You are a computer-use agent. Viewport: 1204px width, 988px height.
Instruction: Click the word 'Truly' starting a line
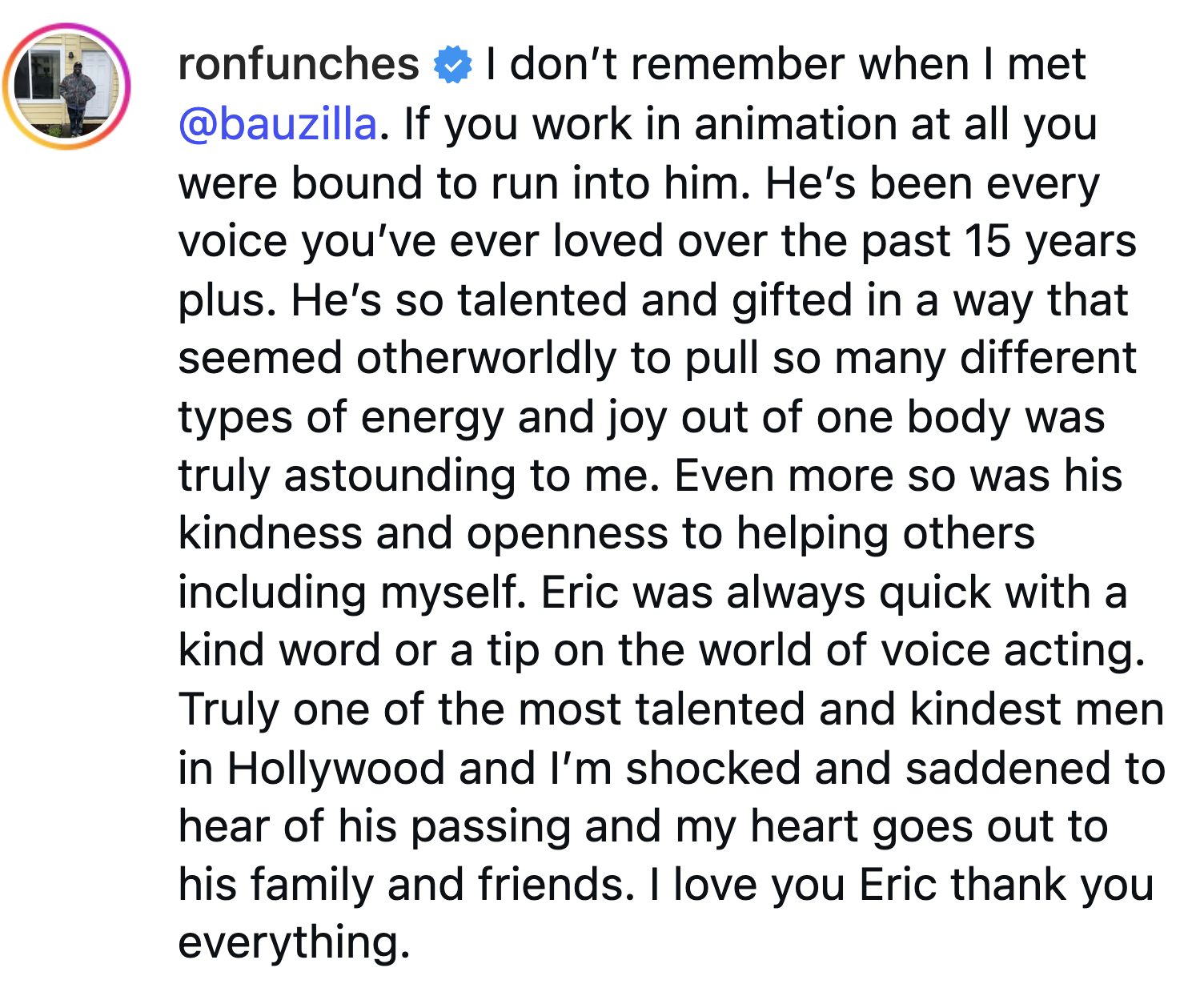[x=229, y=711]
